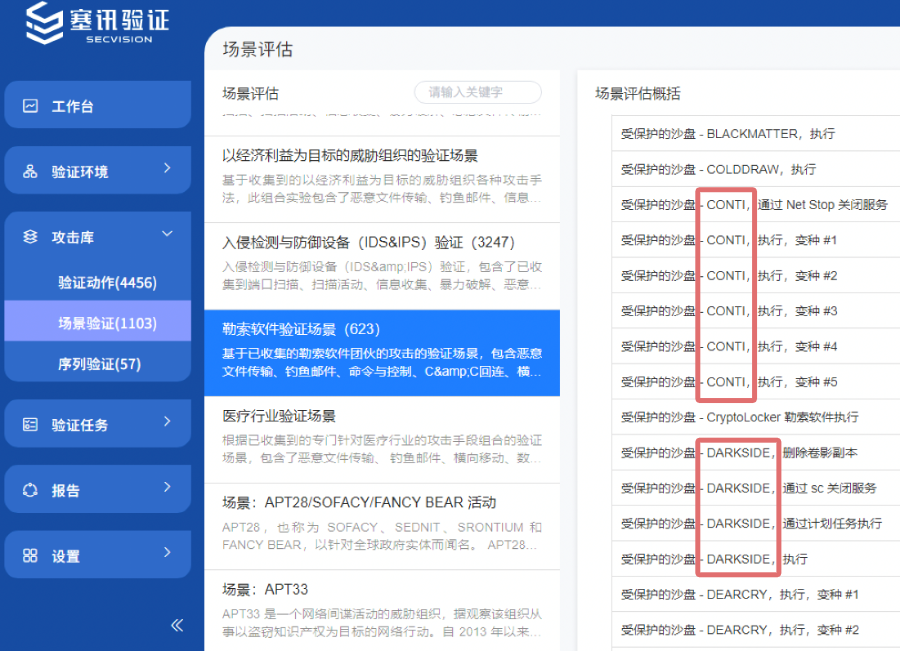Screen dimensions: 900x651
Task: Click DARKSIDE 删除卷影副本 row
Action: click(x=755, y=453)
